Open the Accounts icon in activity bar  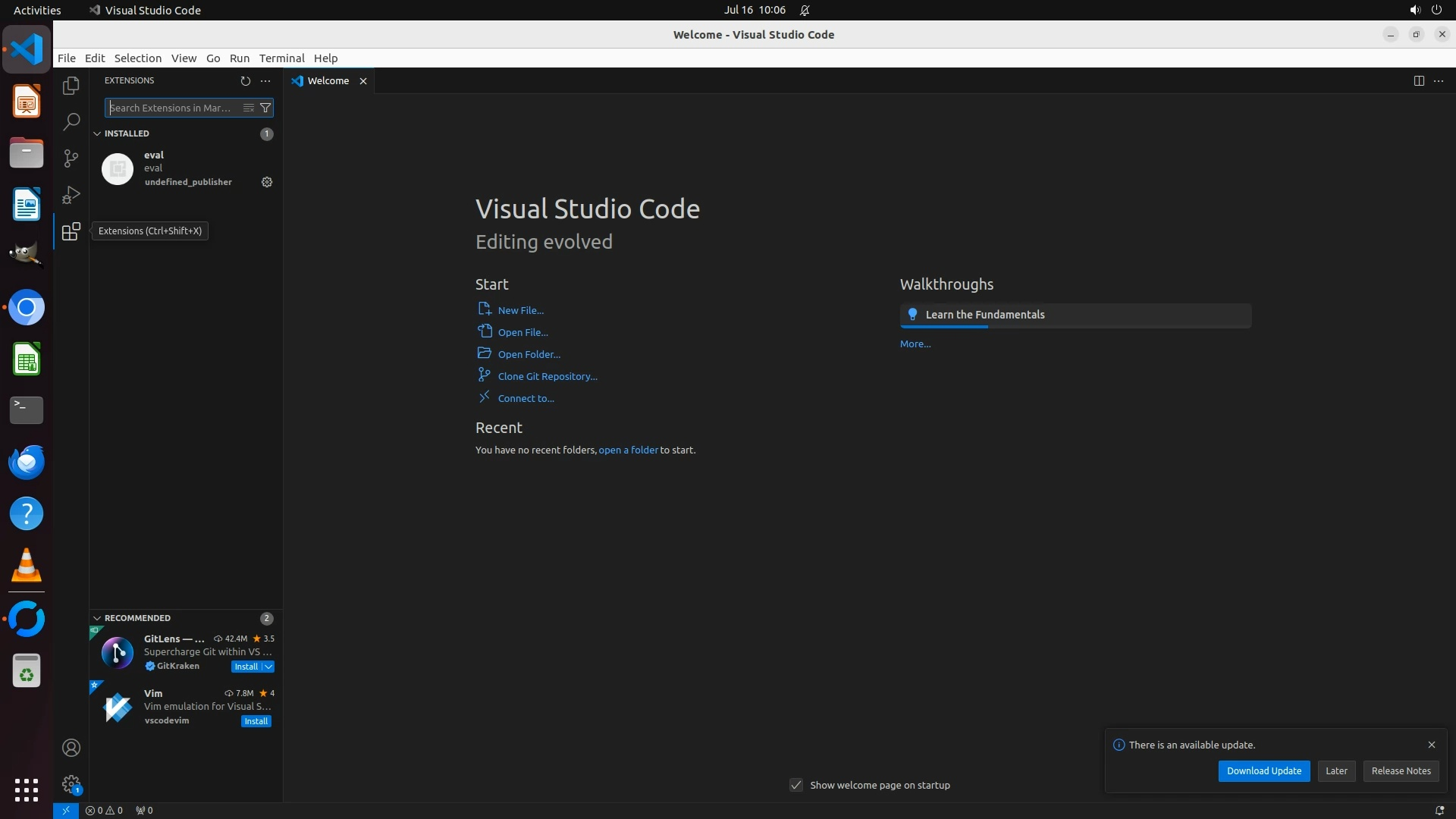(71, 748)
